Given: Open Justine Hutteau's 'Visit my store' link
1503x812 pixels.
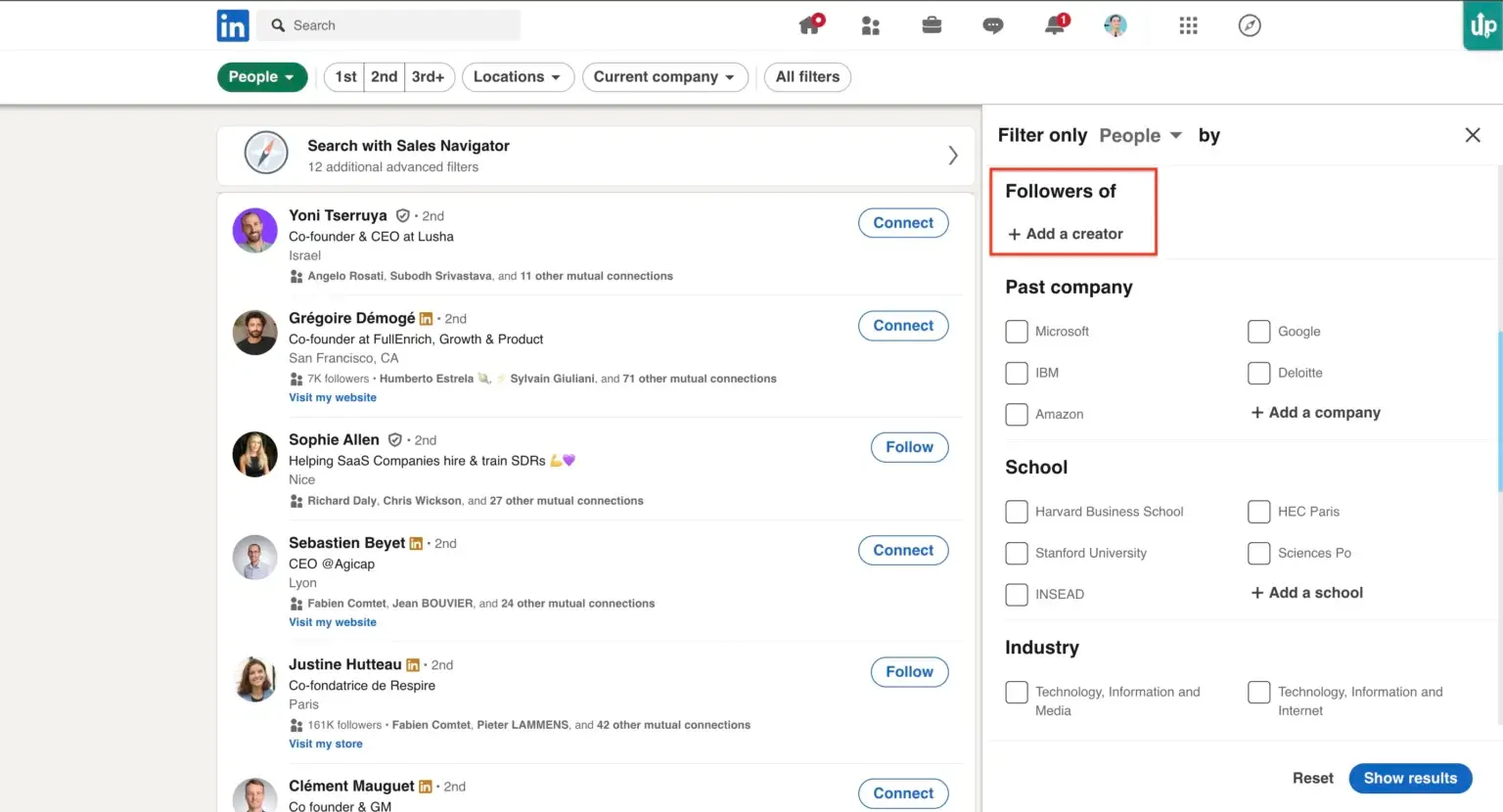Looking at the screenshot, I should click(326, 744).
